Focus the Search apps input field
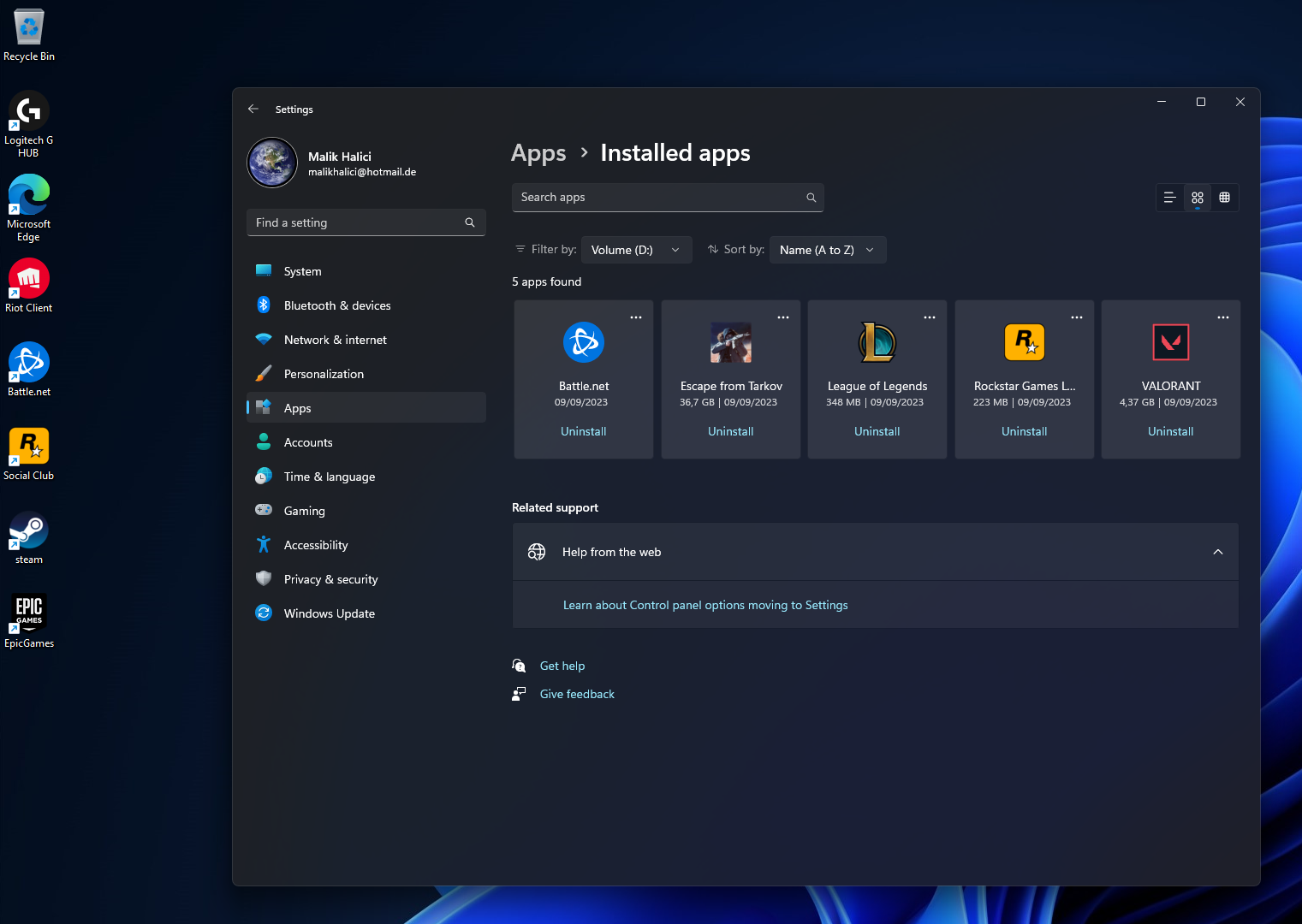The width and height of the screenshot is (1302, 924). coord(668,198)
